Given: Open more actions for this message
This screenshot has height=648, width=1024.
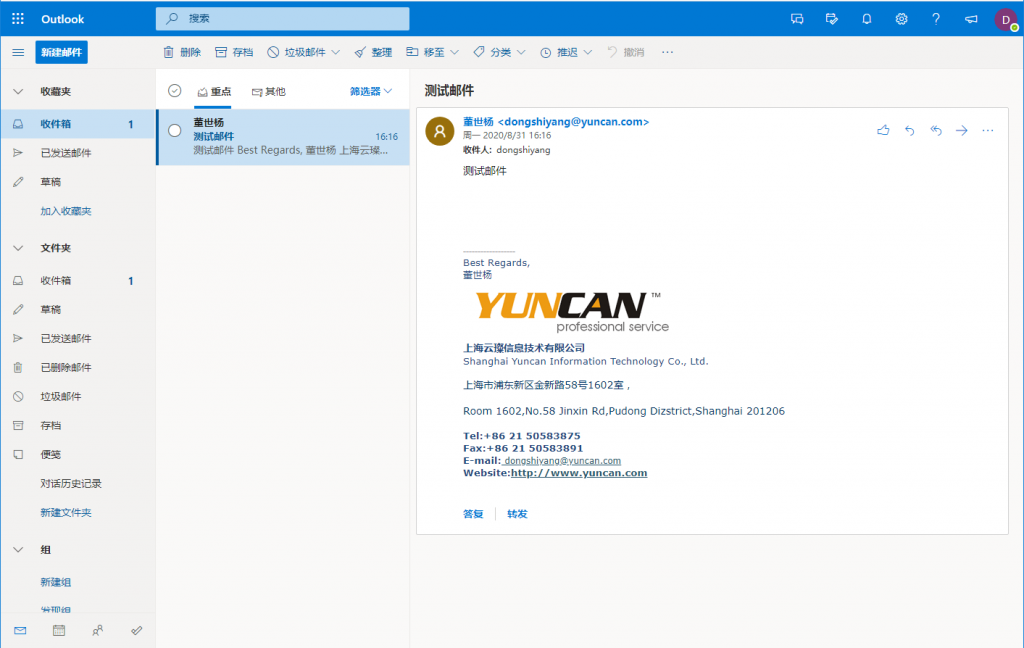Looking at the screenshot, I should [987, 131].
